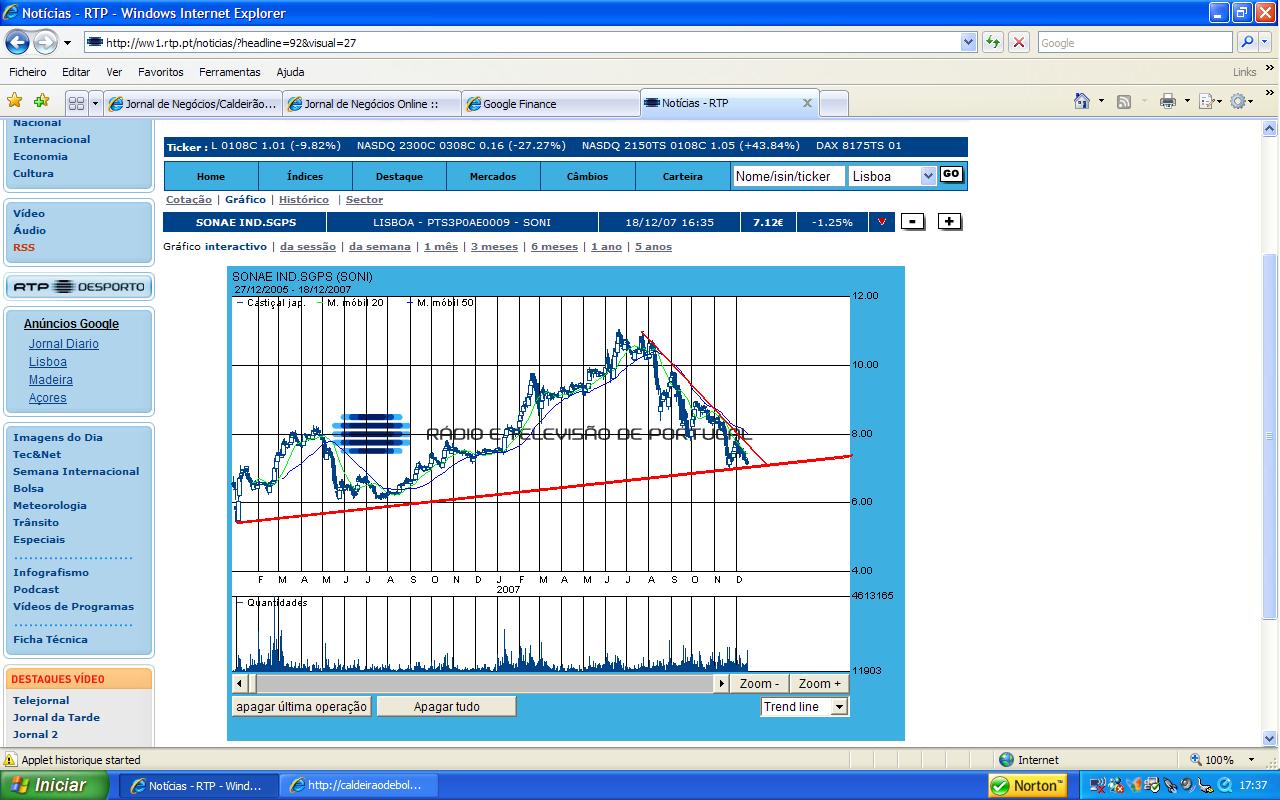Open the Histórico link
The height and width of the screenshot is (800, 1280).
click(x=304, y=200)
